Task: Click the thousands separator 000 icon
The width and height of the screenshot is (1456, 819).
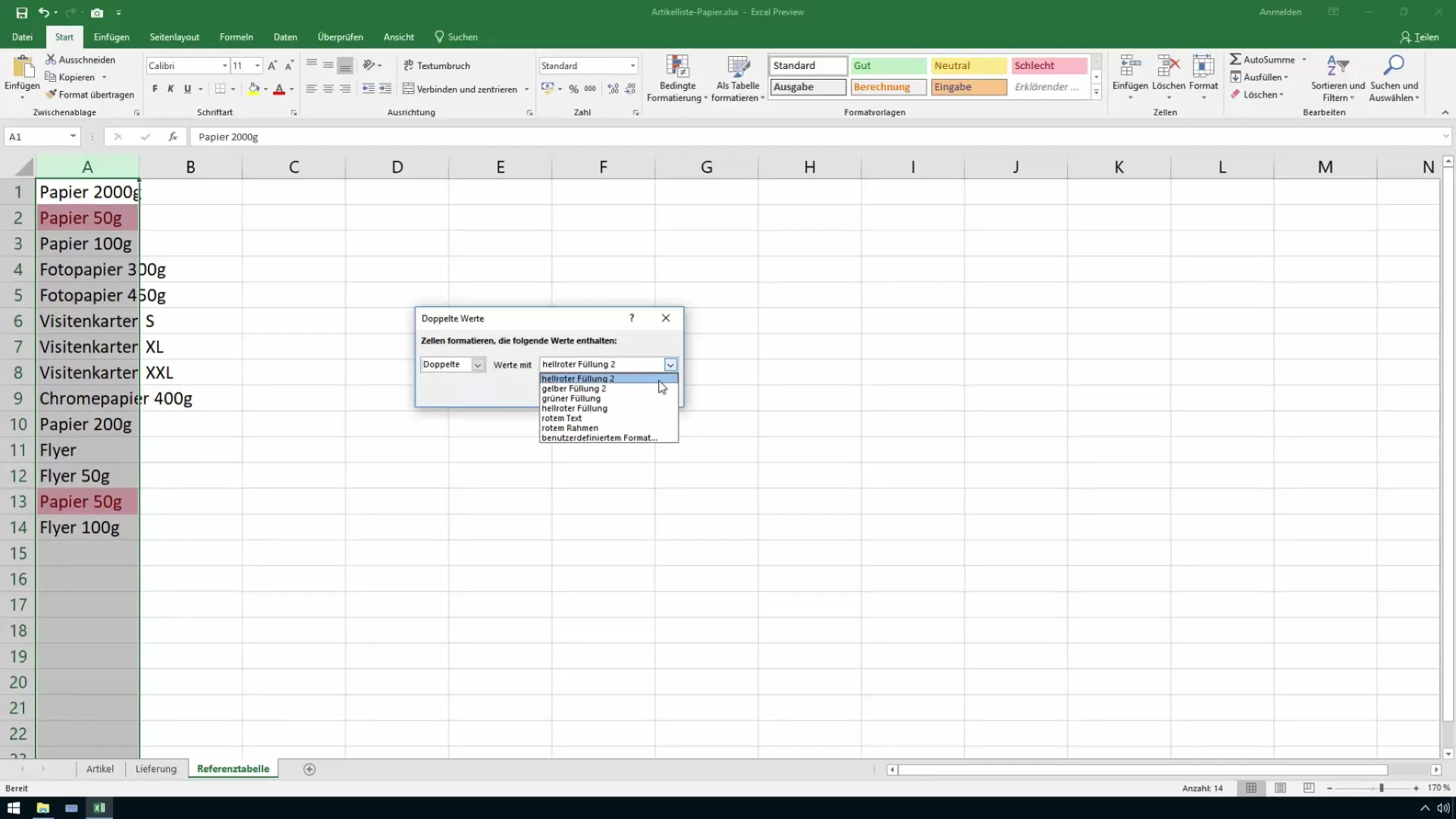Action: click(590, 89)
